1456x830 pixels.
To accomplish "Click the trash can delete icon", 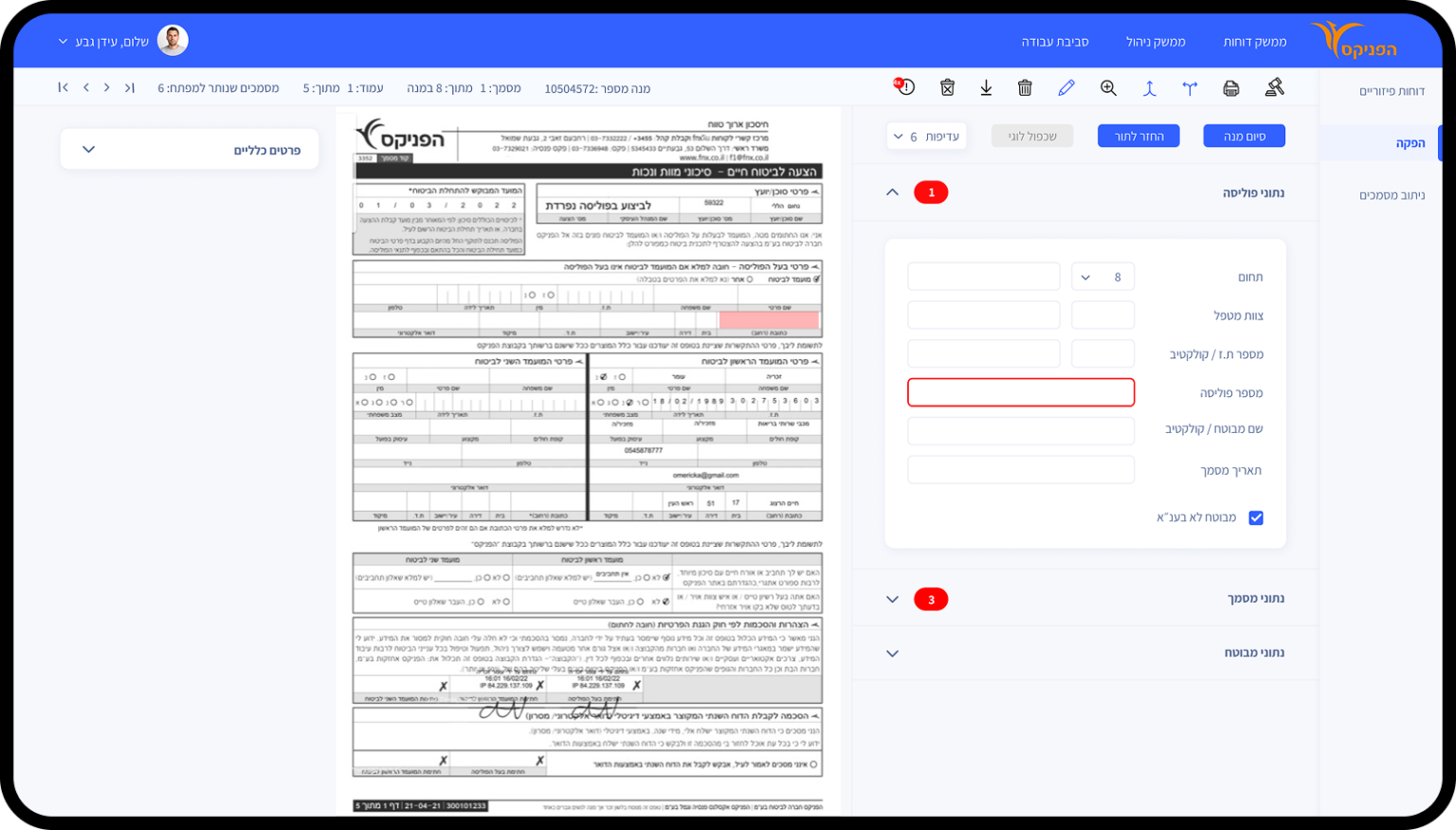I will pos(1025,88).
